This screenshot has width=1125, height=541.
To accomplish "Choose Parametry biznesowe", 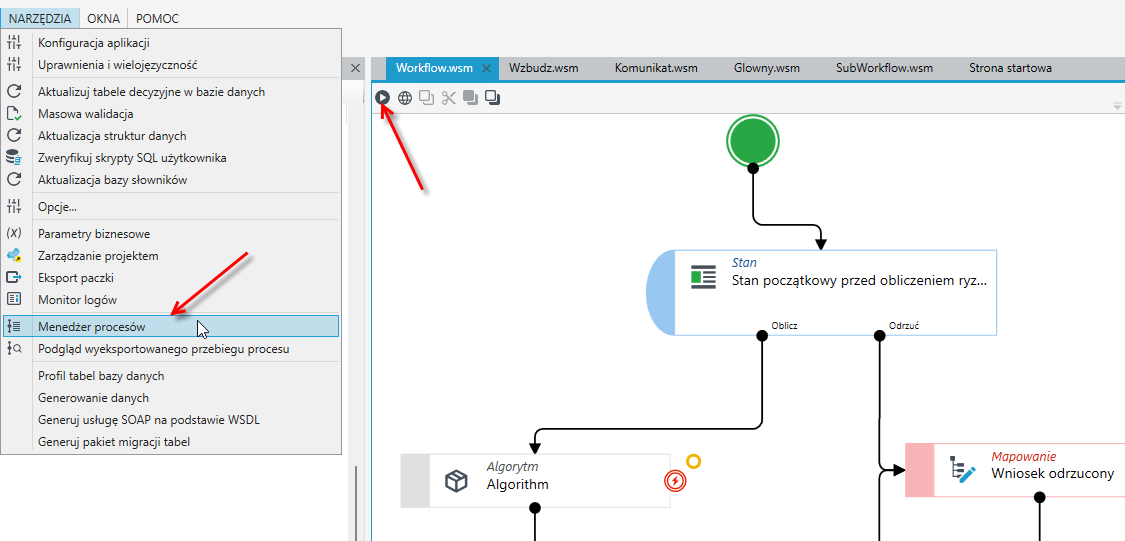I will 171,234.
